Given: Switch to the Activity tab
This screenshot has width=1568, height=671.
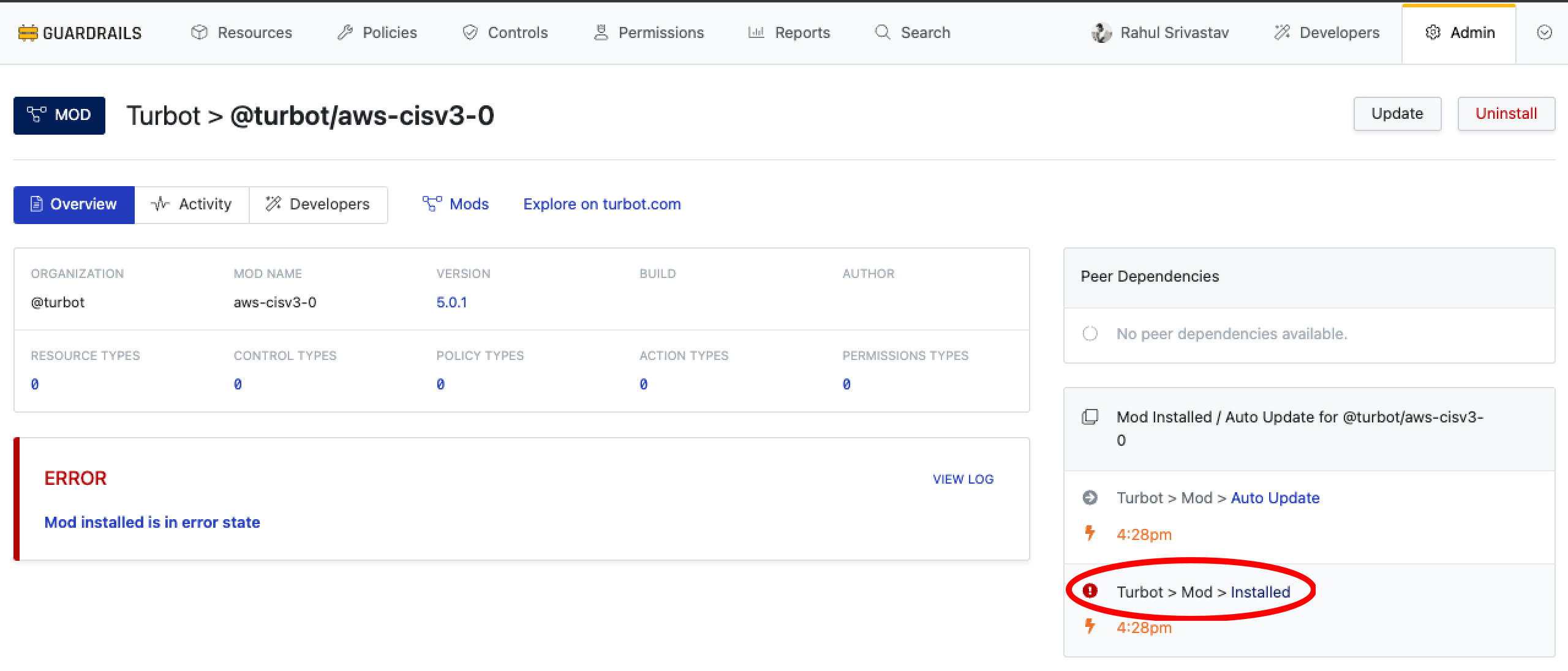Looking at the screenshot, I should 192,204.
